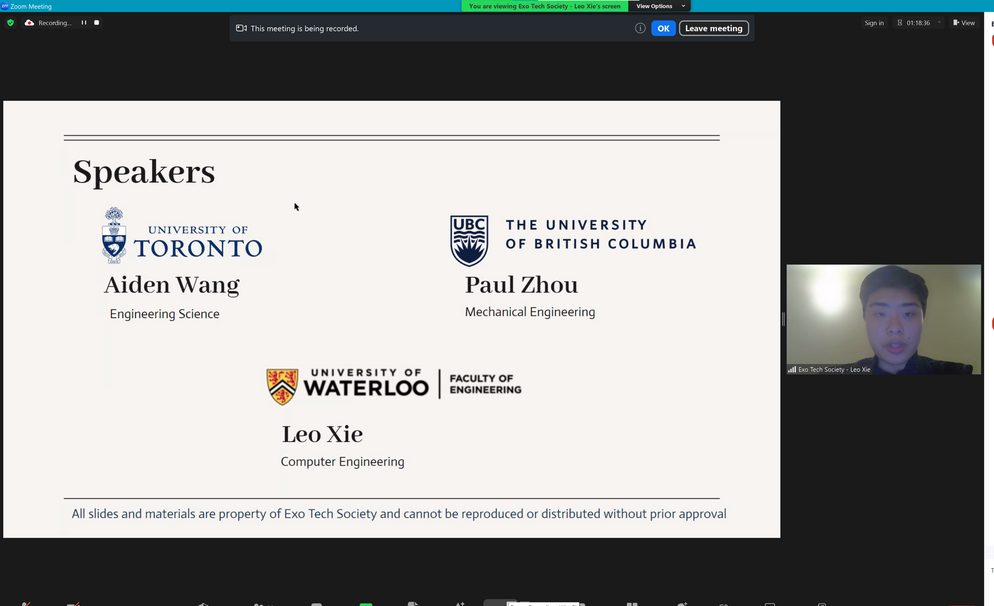Open the View Options dropdown

(654, 6)
